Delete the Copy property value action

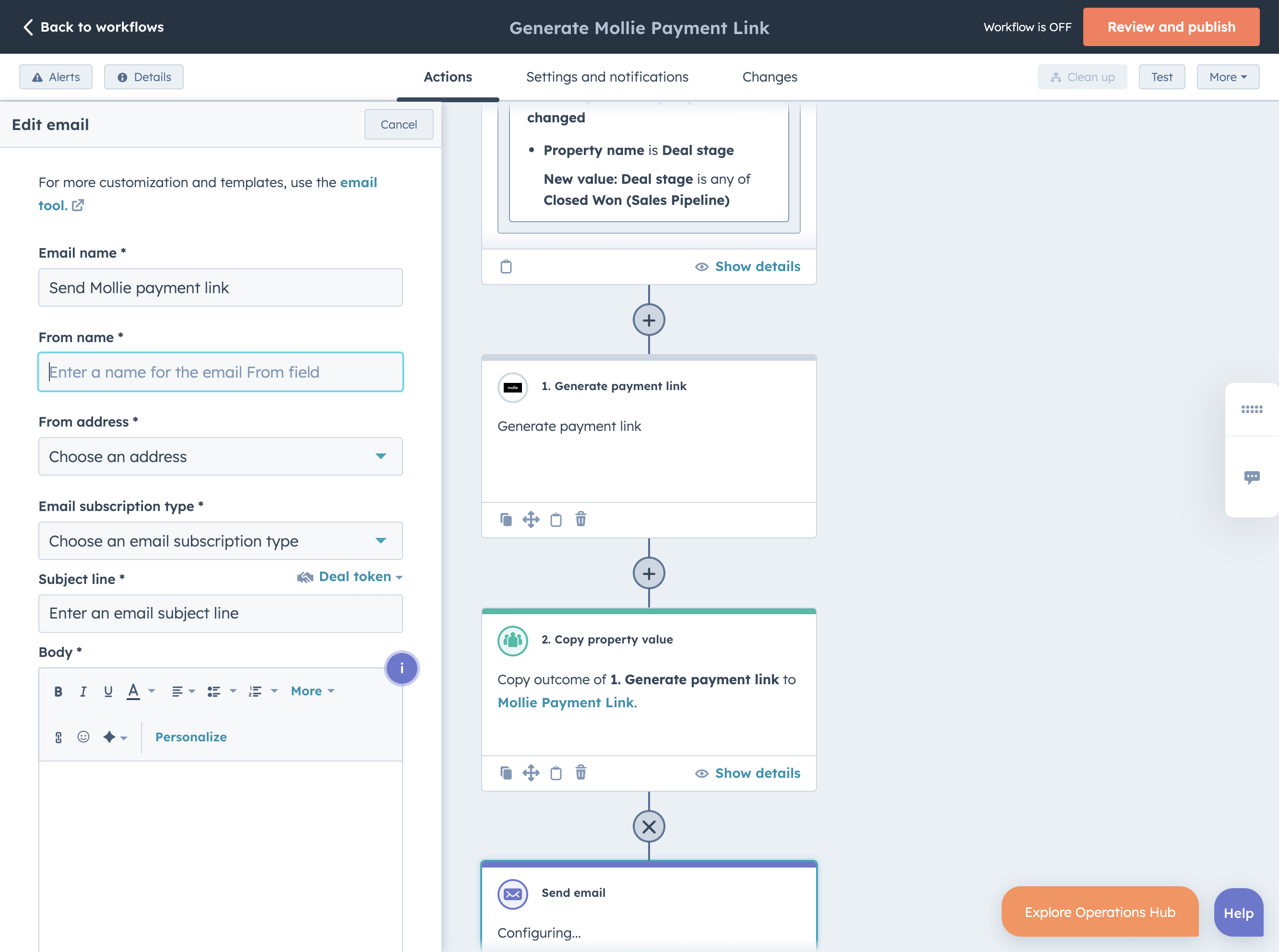(x=581, y=773)
